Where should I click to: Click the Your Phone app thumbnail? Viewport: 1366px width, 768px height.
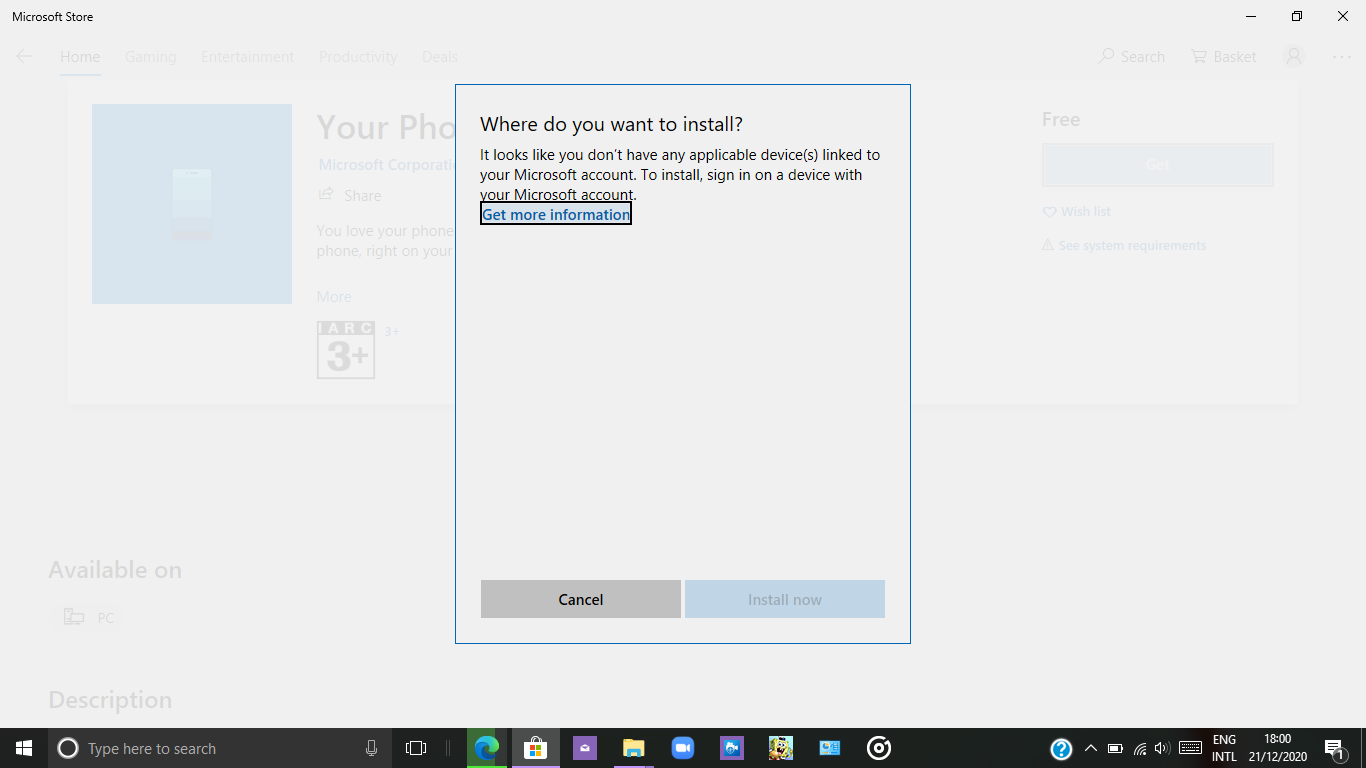[x=192, y=204]
